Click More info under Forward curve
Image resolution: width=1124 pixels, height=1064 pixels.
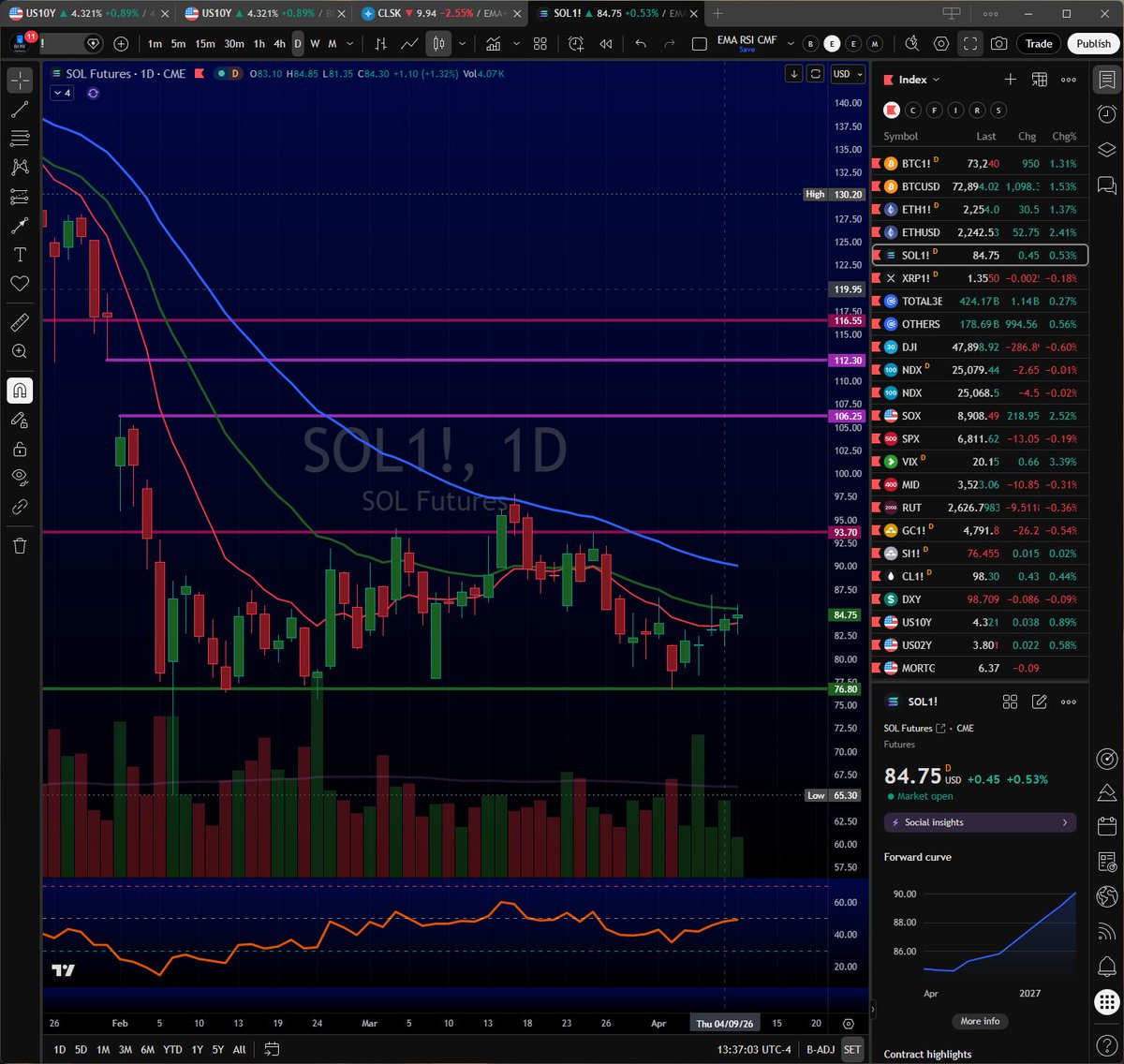[x=980, y=1021]
